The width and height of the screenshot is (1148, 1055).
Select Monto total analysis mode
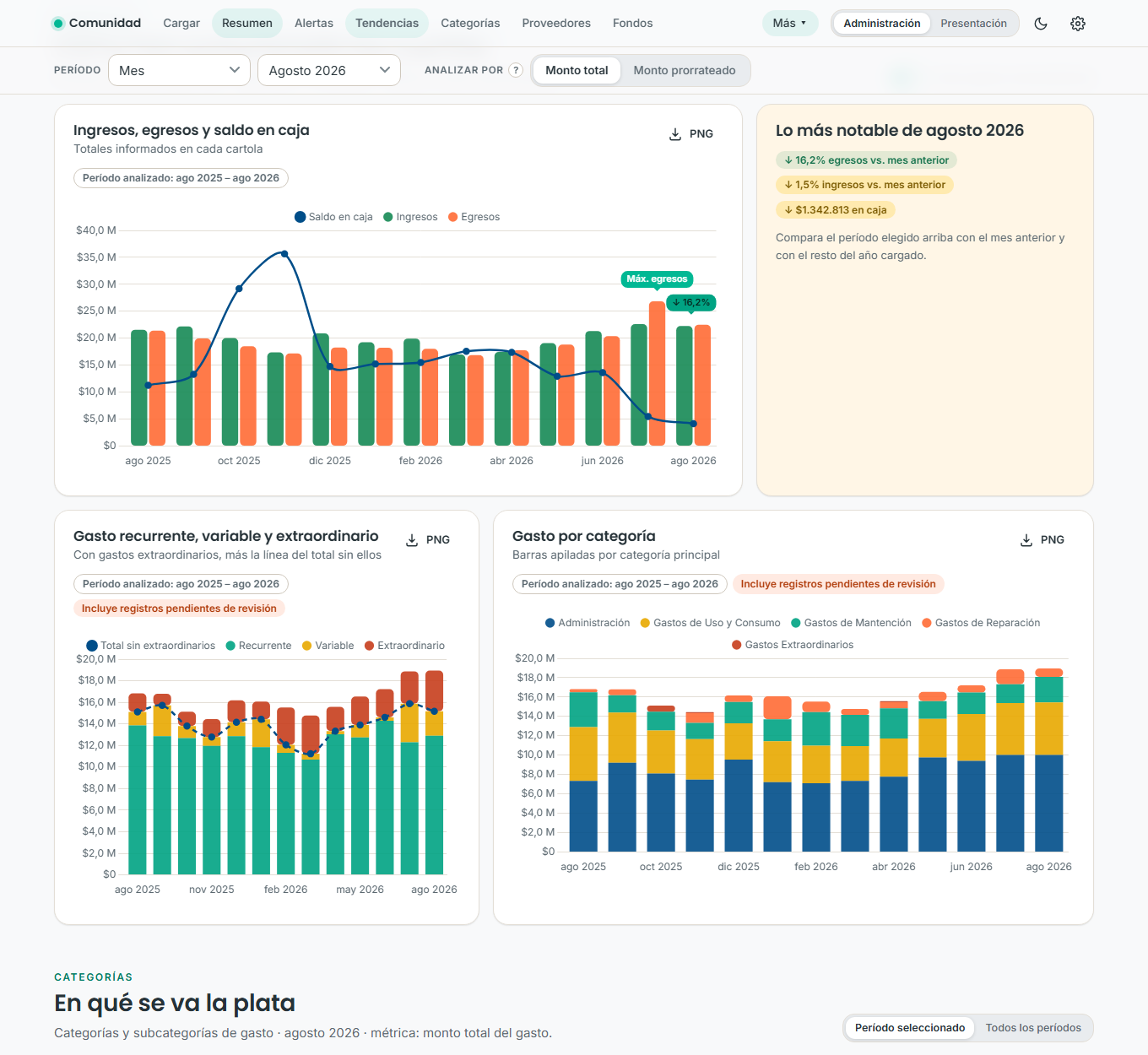(x=577, y=70)
